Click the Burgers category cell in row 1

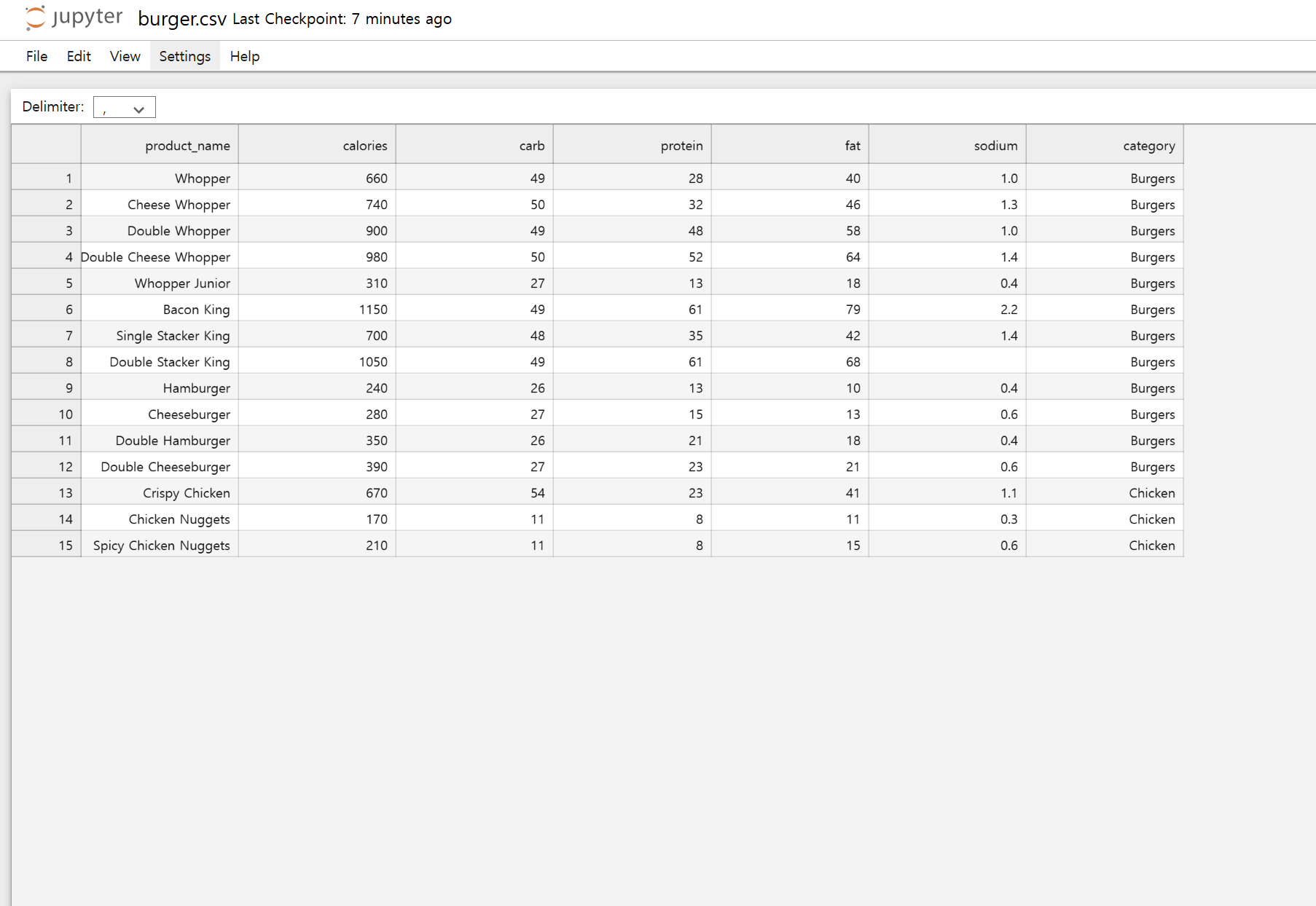1105,178
